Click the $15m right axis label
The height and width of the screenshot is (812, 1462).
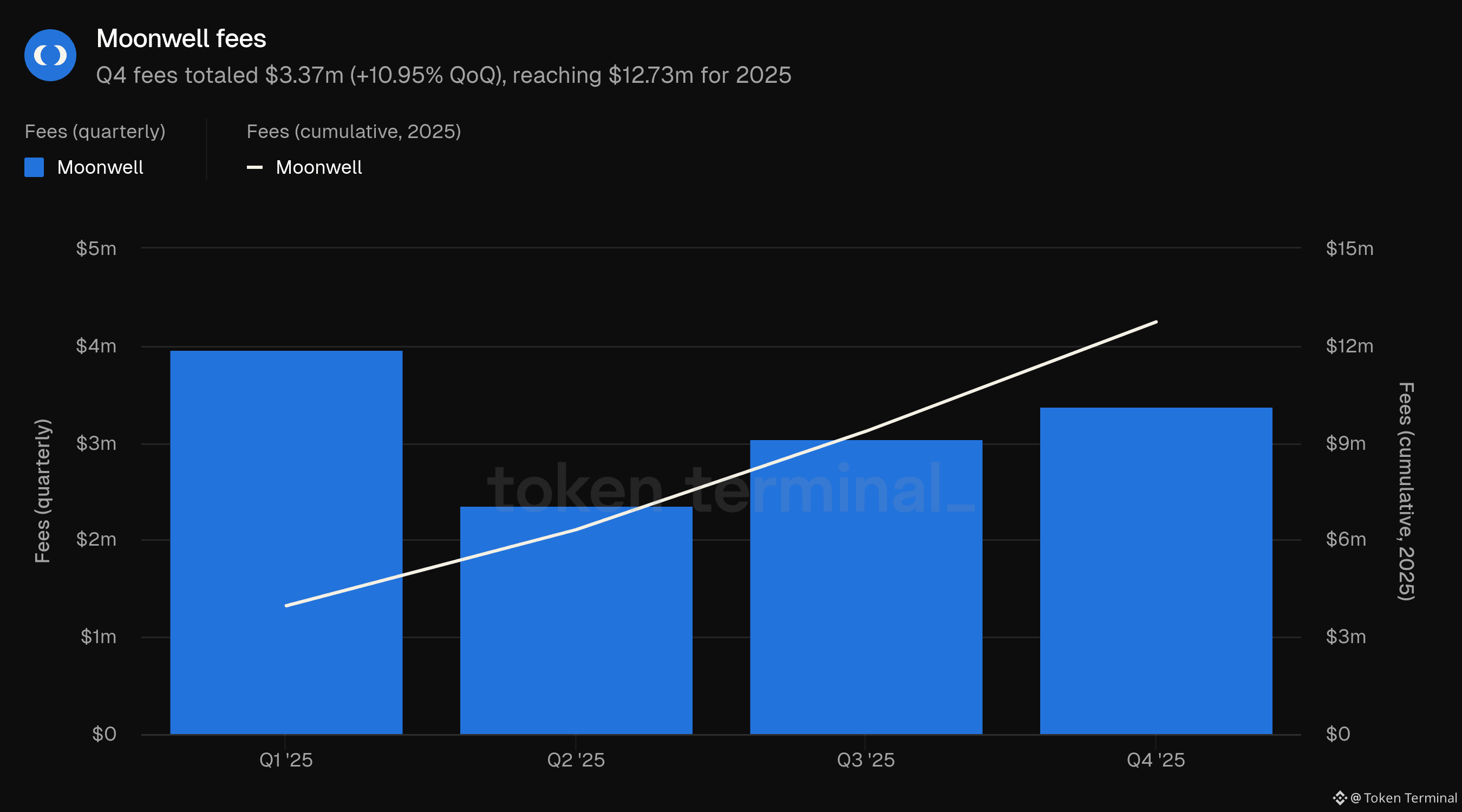(1349, 248)
